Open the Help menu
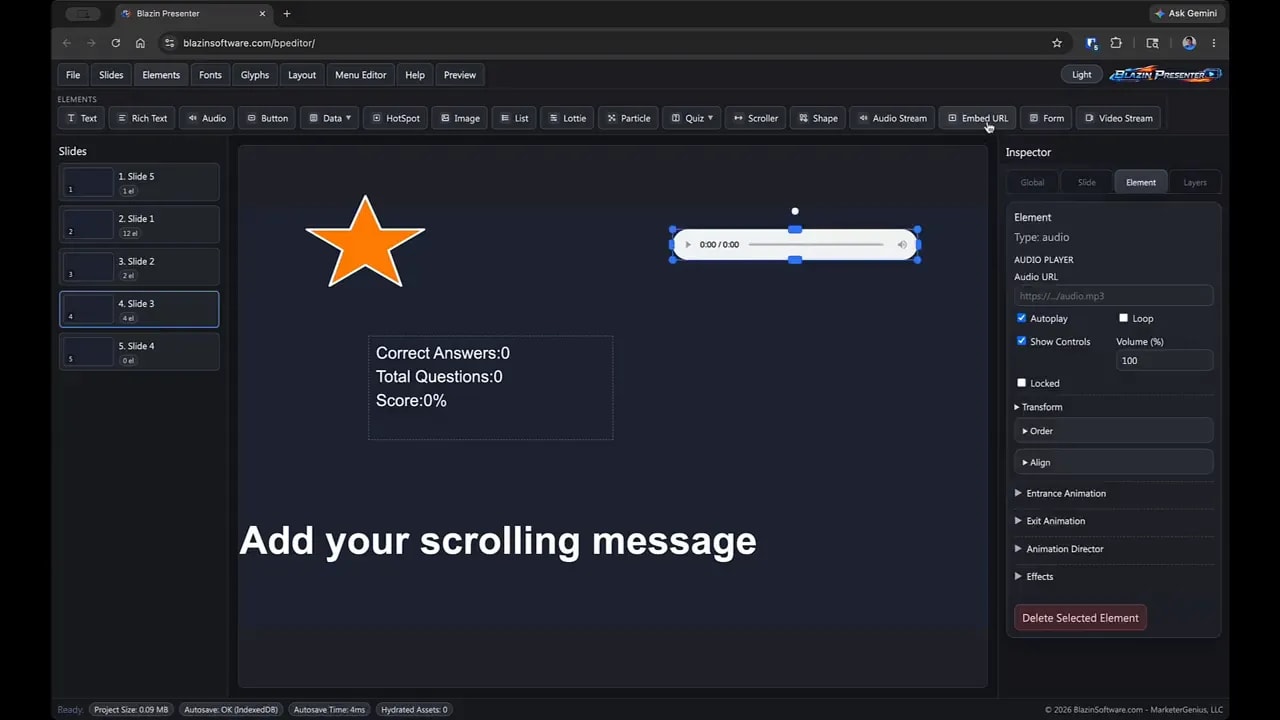 point(415,75)
